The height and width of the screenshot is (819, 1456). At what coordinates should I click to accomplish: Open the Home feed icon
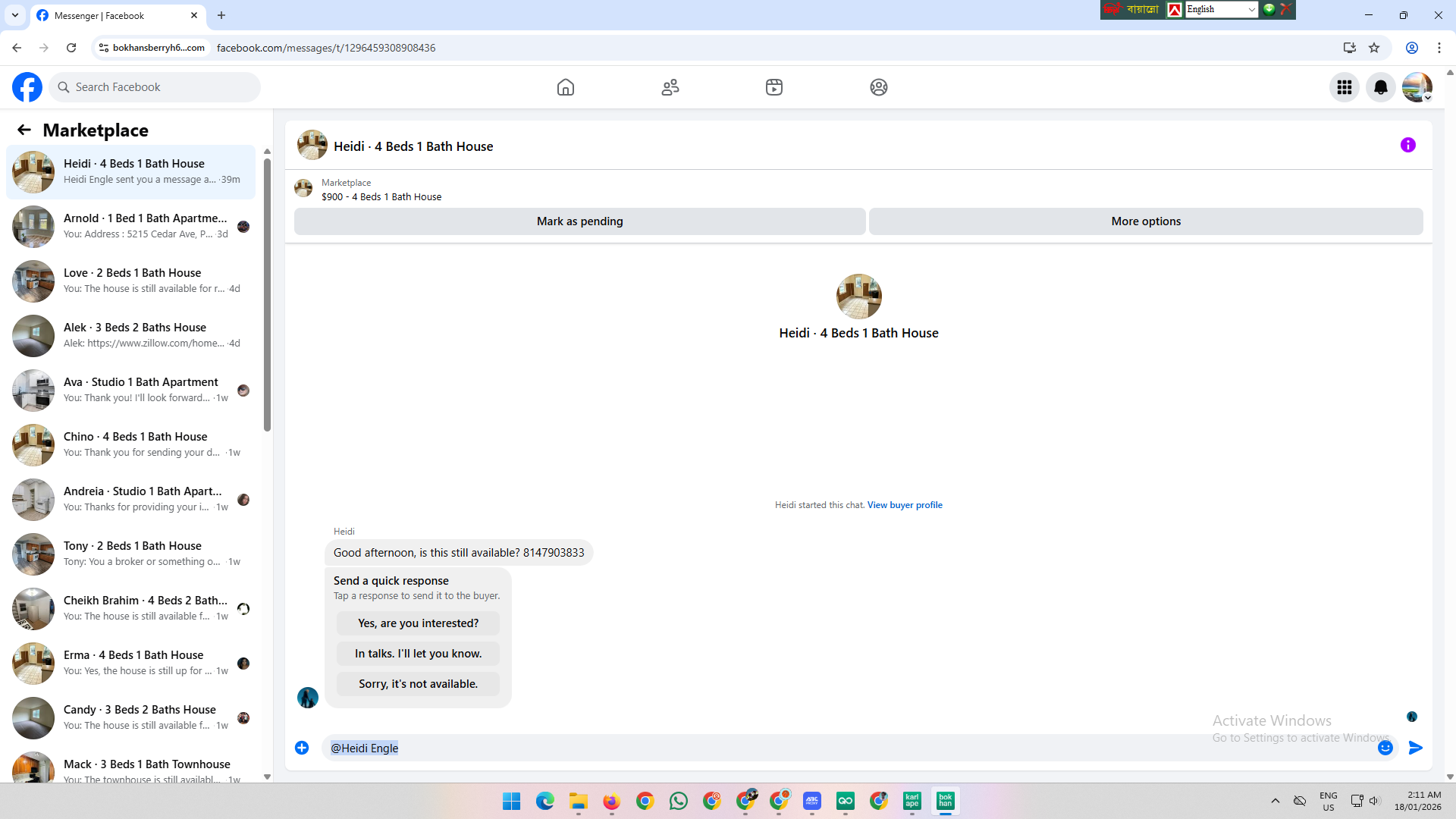point(565,87)
